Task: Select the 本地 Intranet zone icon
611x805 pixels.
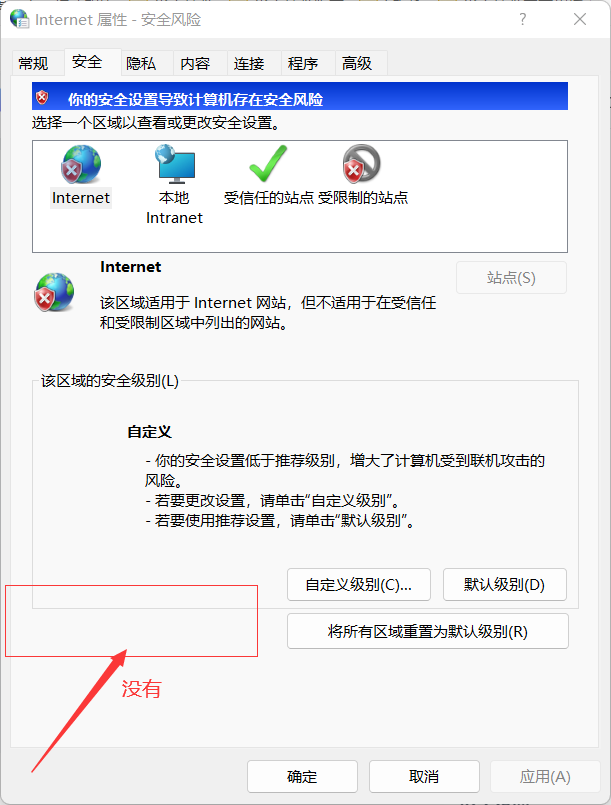Action: [175, 164]
